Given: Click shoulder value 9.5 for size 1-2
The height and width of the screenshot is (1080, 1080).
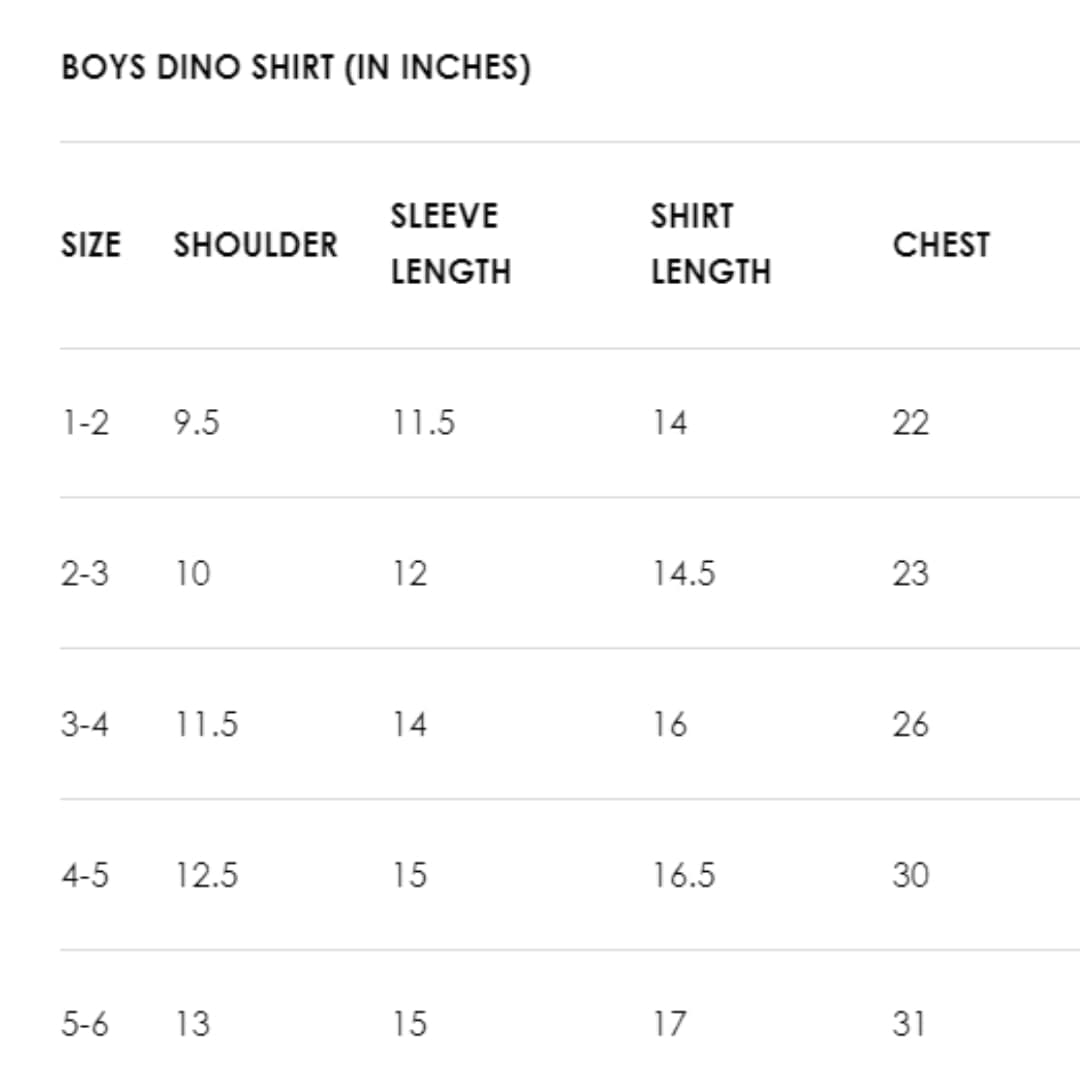Looking at the screenshot, I should tap(196, 423).
